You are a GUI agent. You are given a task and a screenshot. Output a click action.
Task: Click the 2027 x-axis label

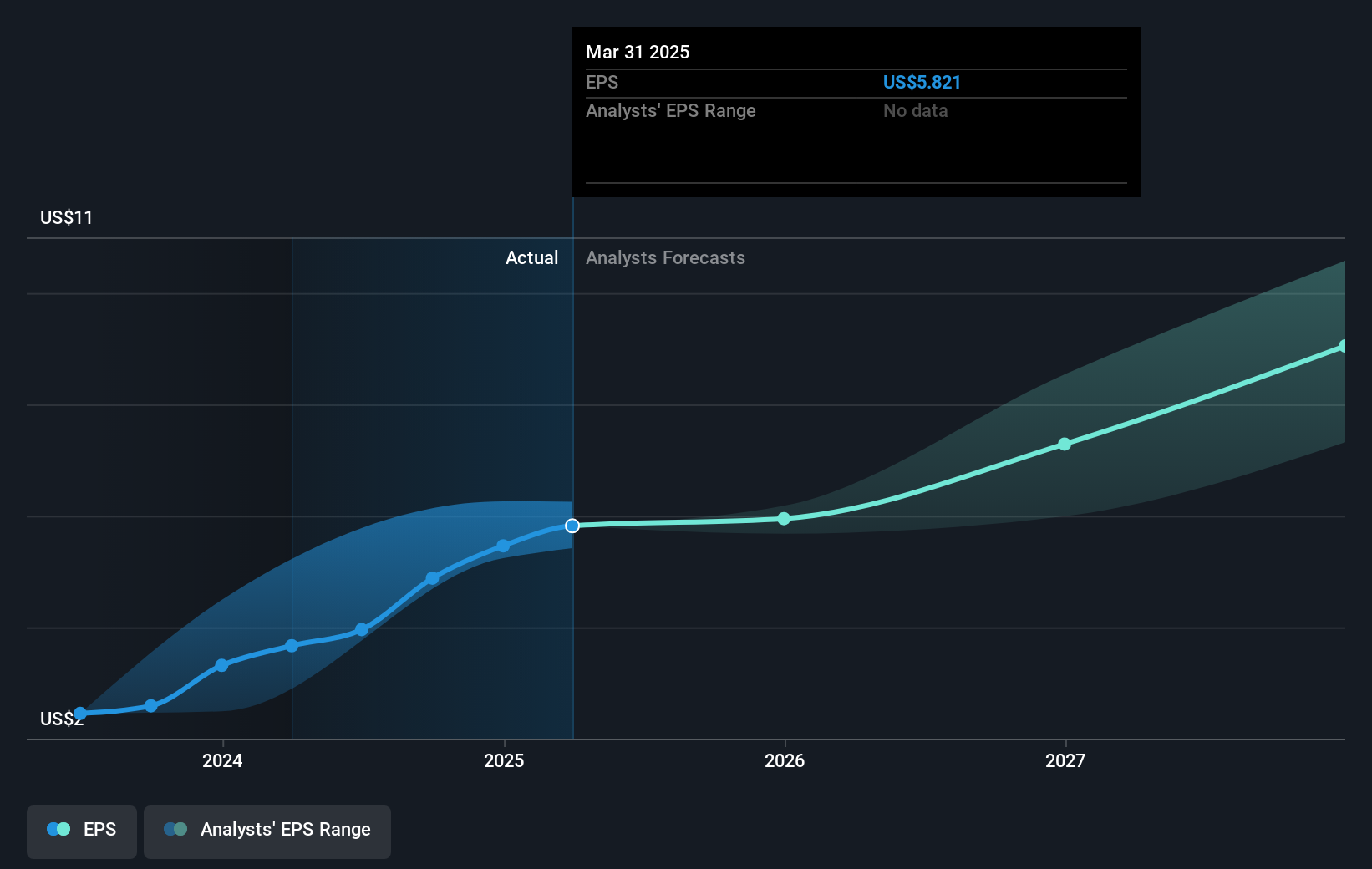pyautogui.click(x=1065, y=760)
